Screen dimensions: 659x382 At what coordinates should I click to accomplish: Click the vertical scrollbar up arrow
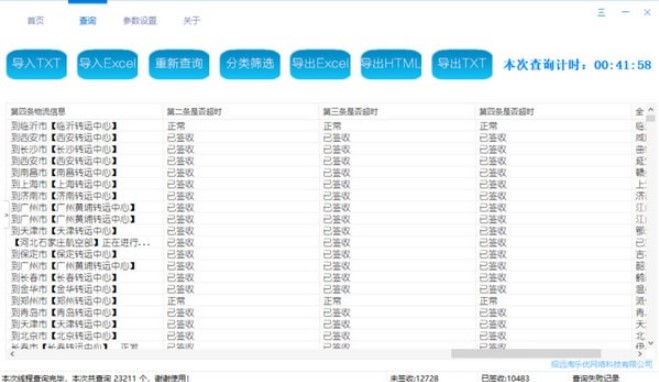[651, 110]
